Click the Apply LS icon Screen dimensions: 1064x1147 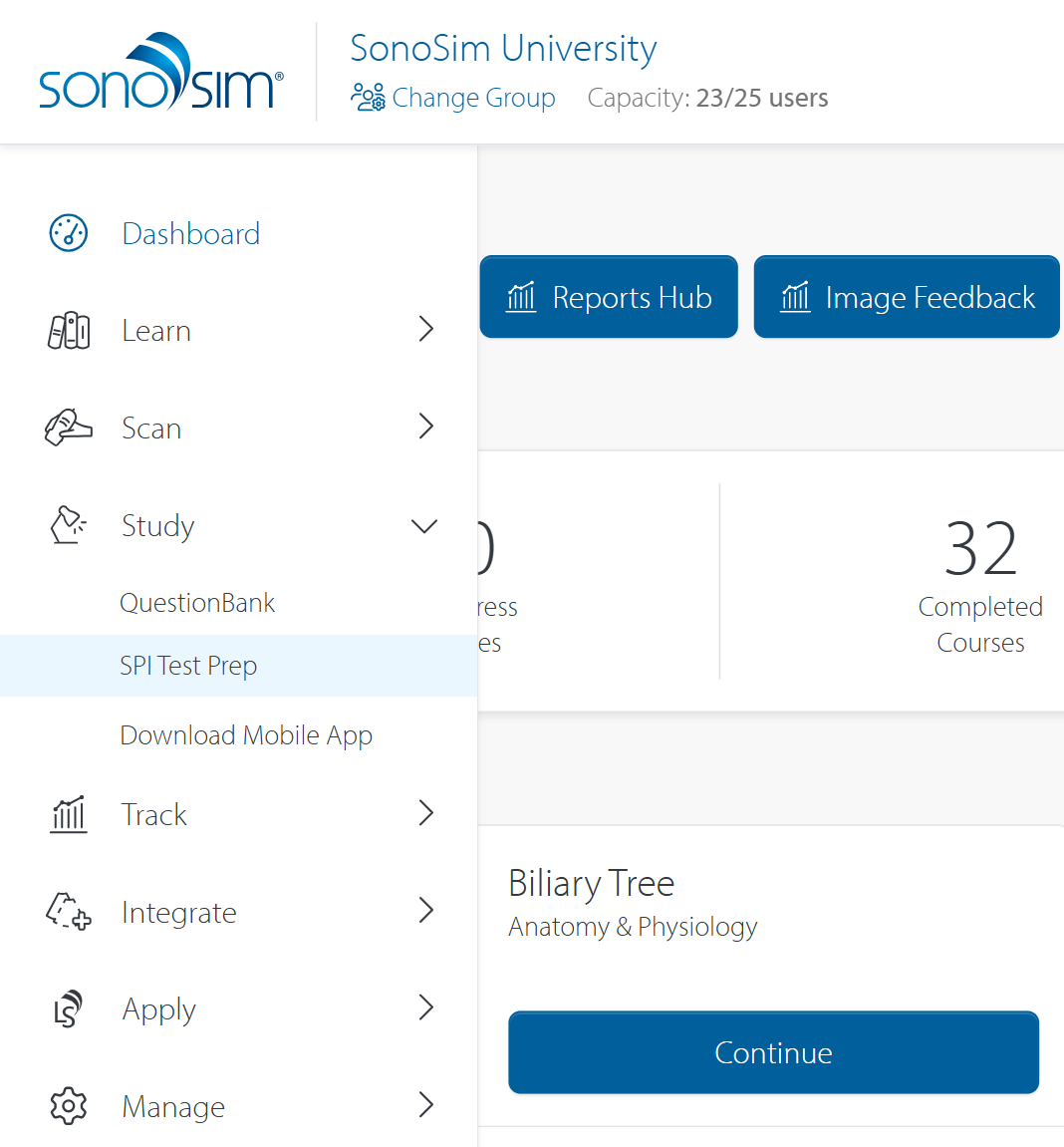click(x=69, y=1008)
